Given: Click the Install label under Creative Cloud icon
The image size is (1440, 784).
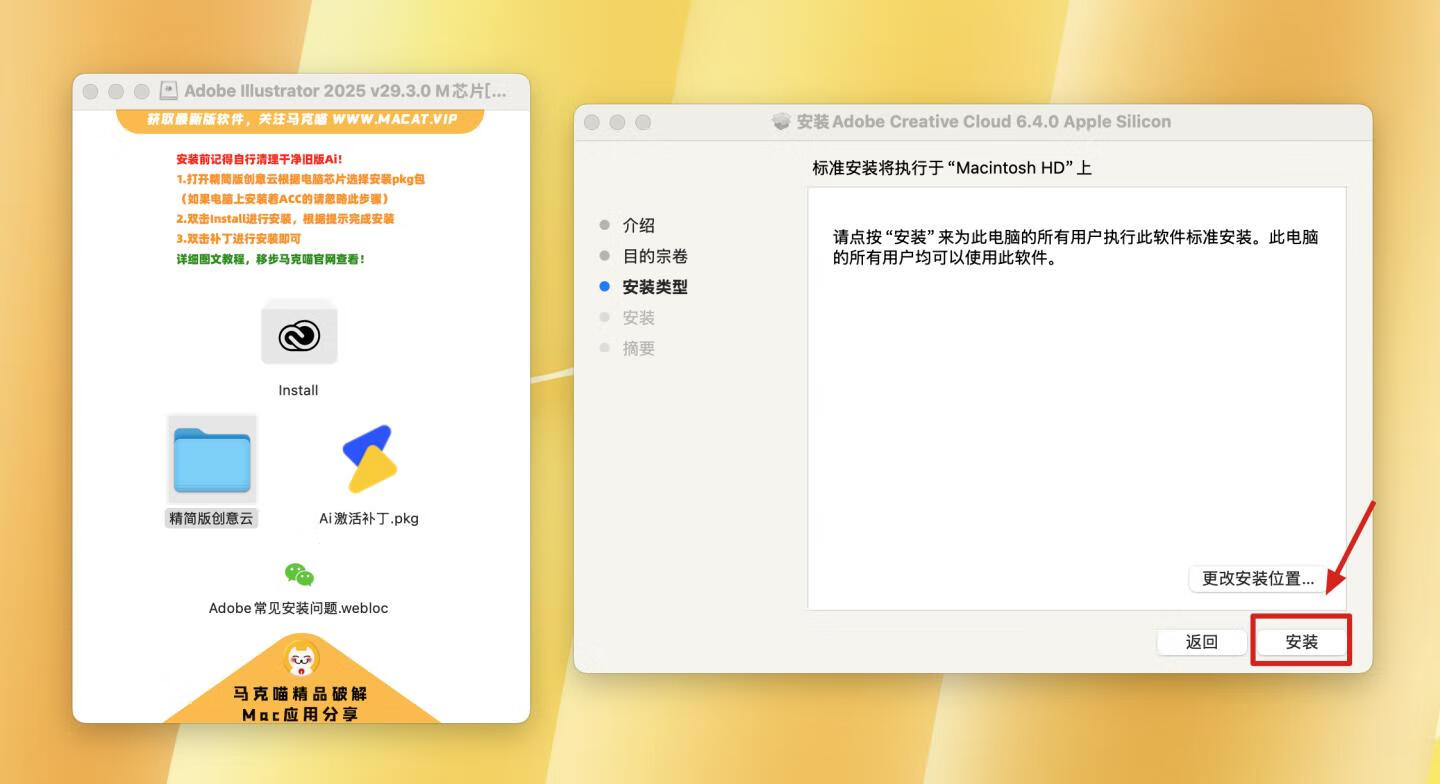Looking at the screenshot, I should pyautogui.click(x=298, y=390).
